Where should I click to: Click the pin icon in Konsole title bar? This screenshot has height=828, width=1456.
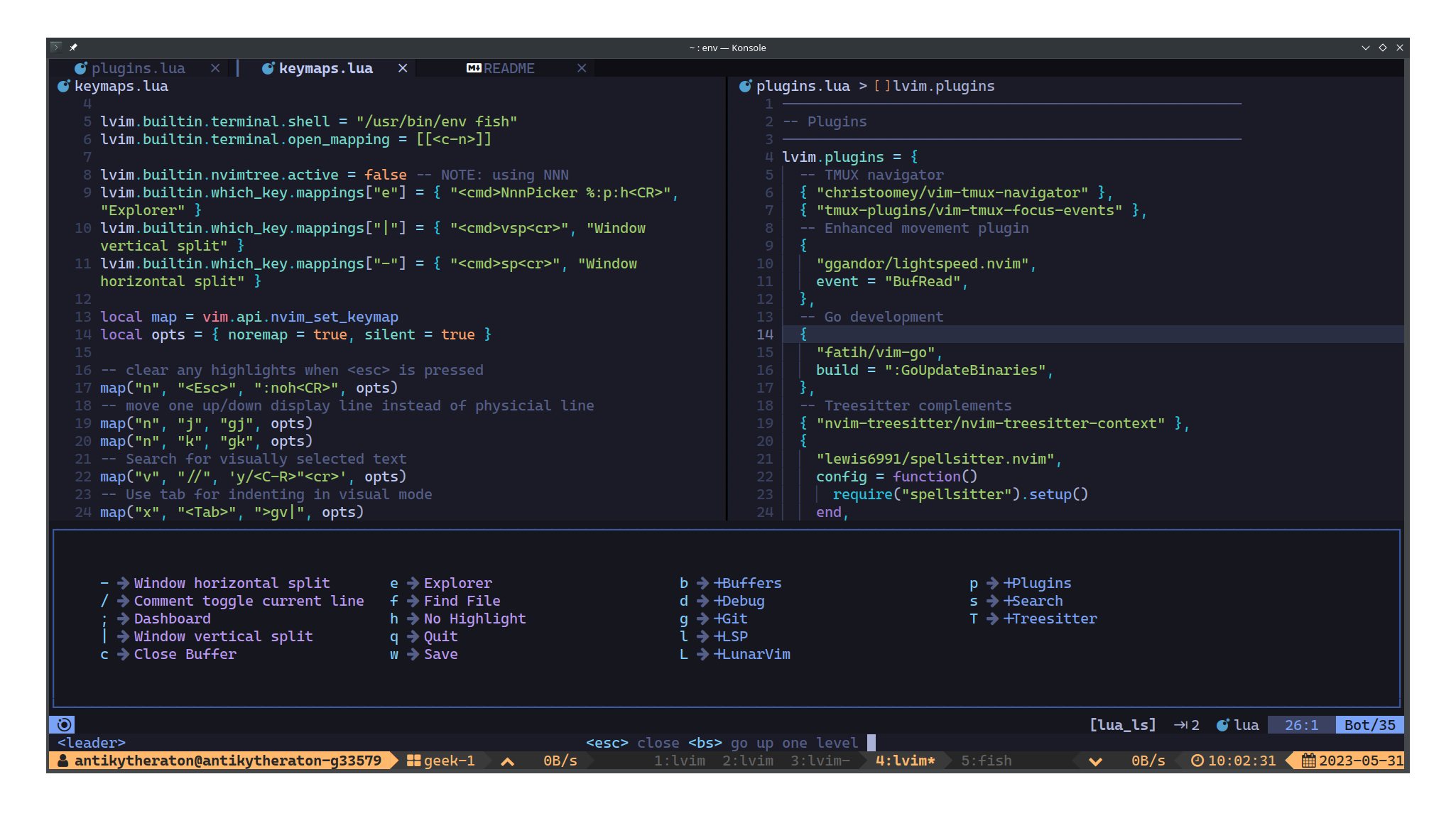point(73,48)
